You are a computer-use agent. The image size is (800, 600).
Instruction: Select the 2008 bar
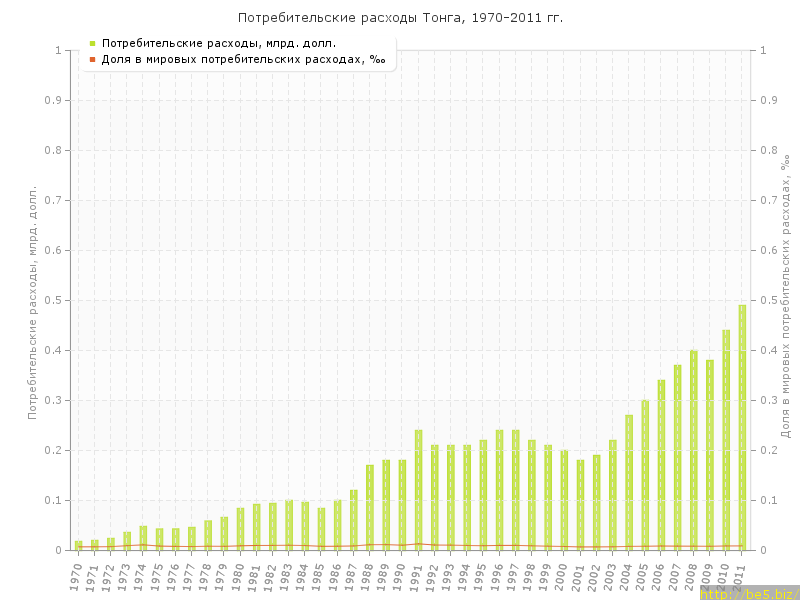point(694,450)
